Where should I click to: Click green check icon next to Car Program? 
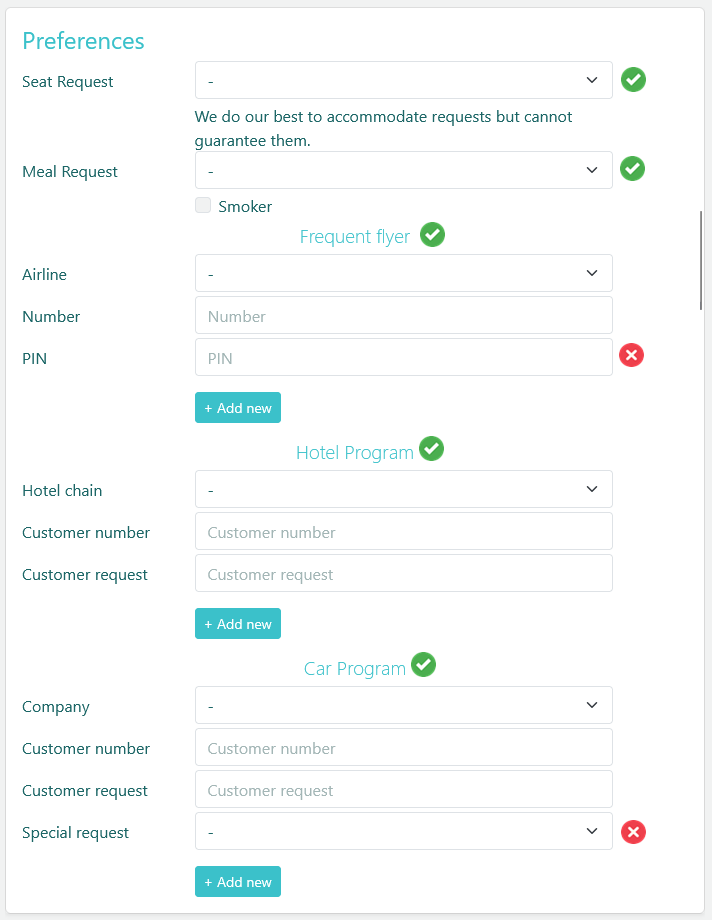click(424, 665)
